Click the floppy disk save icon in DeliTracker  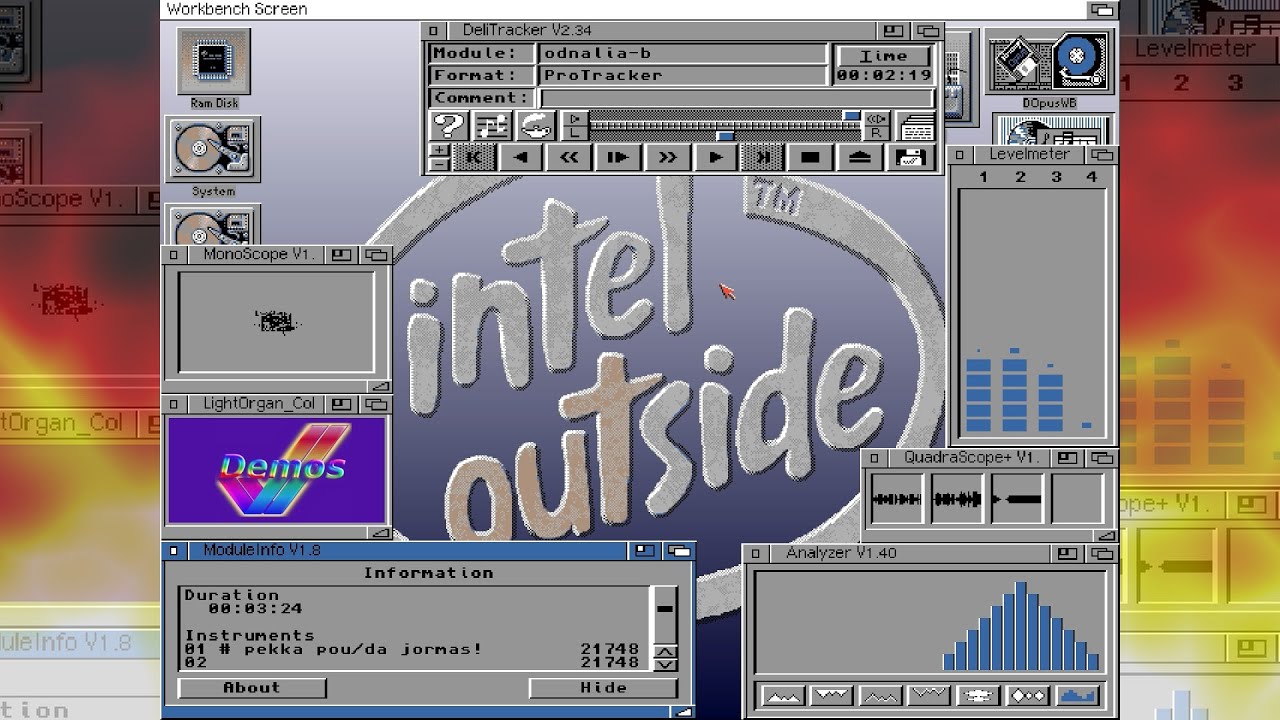coord(909,157)
